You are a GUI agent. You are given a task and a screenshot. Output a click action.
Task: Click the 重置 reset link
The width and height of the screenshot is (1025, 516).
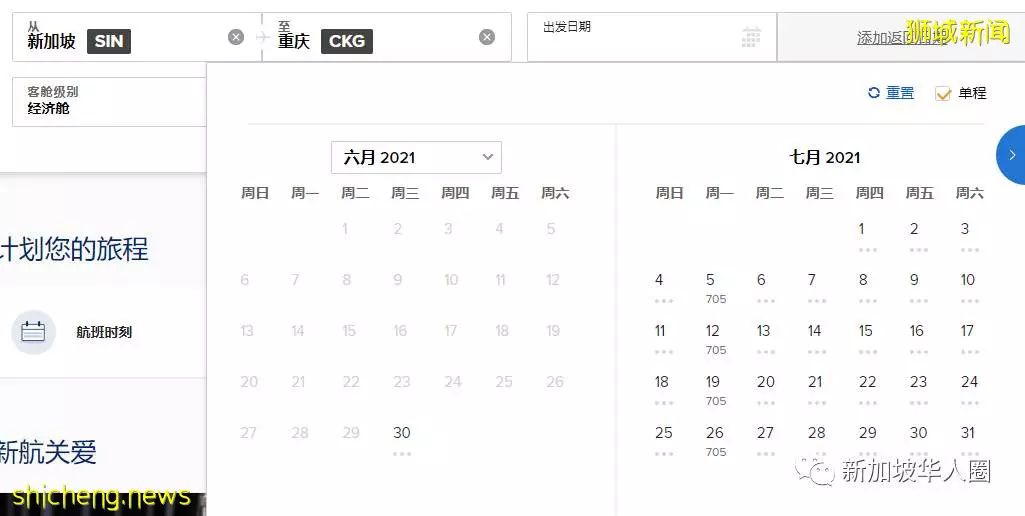click(x=900, y=93)
